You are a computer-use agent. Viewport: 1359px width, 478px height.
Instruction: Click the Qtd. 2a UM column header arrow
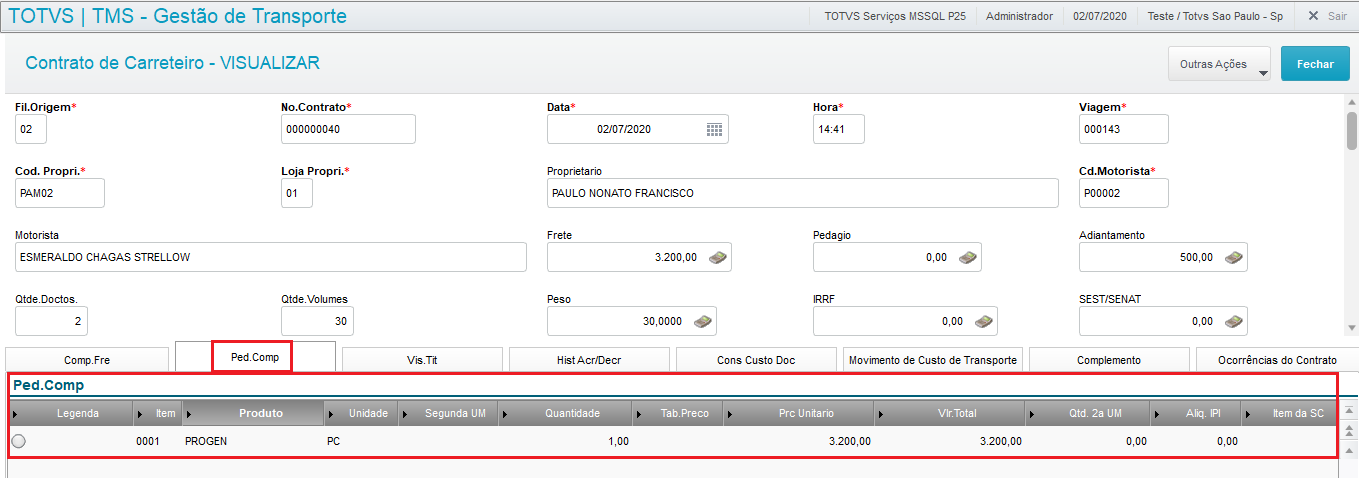tap(1032, 413)
